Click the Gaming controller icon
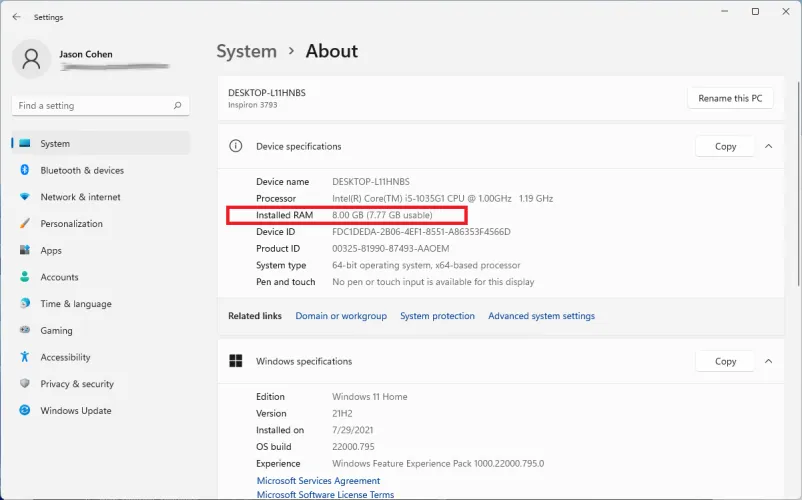This screenshot has width=802, height=500. point(25,331)
